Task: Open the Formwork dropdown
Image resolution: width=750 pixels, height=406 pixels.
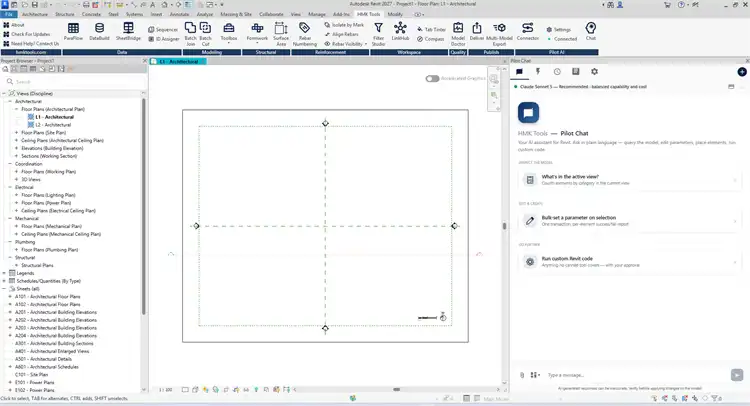Action: [x=257, y=33]
